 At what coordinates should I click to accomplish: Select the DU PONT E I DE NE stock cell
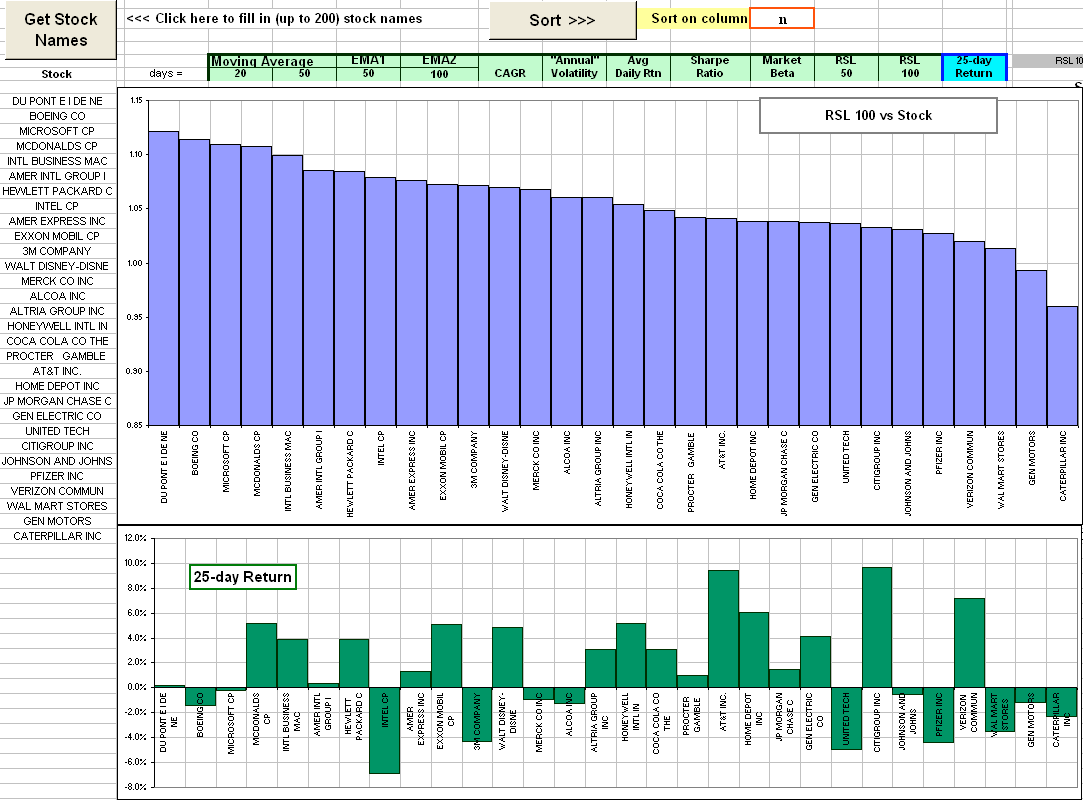tap(57, 101)
